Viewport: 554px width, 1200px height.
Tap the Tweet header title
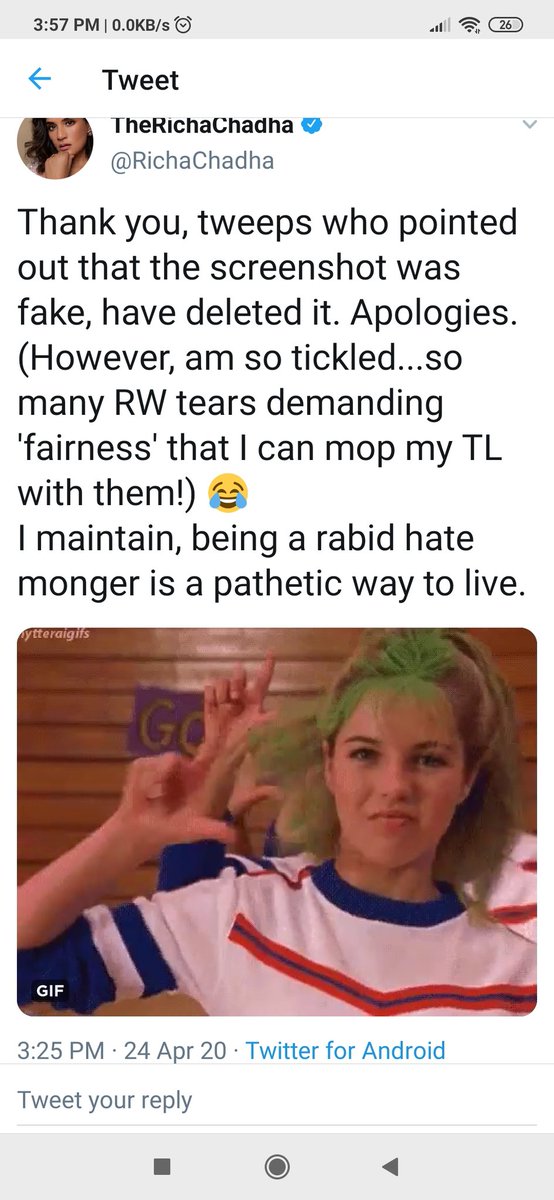(140, 80)
